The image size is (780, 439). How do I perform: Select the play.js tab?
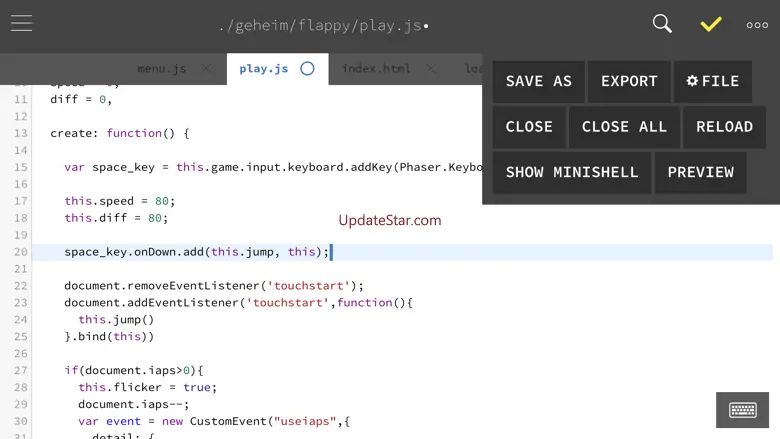[x=264, y=69]
